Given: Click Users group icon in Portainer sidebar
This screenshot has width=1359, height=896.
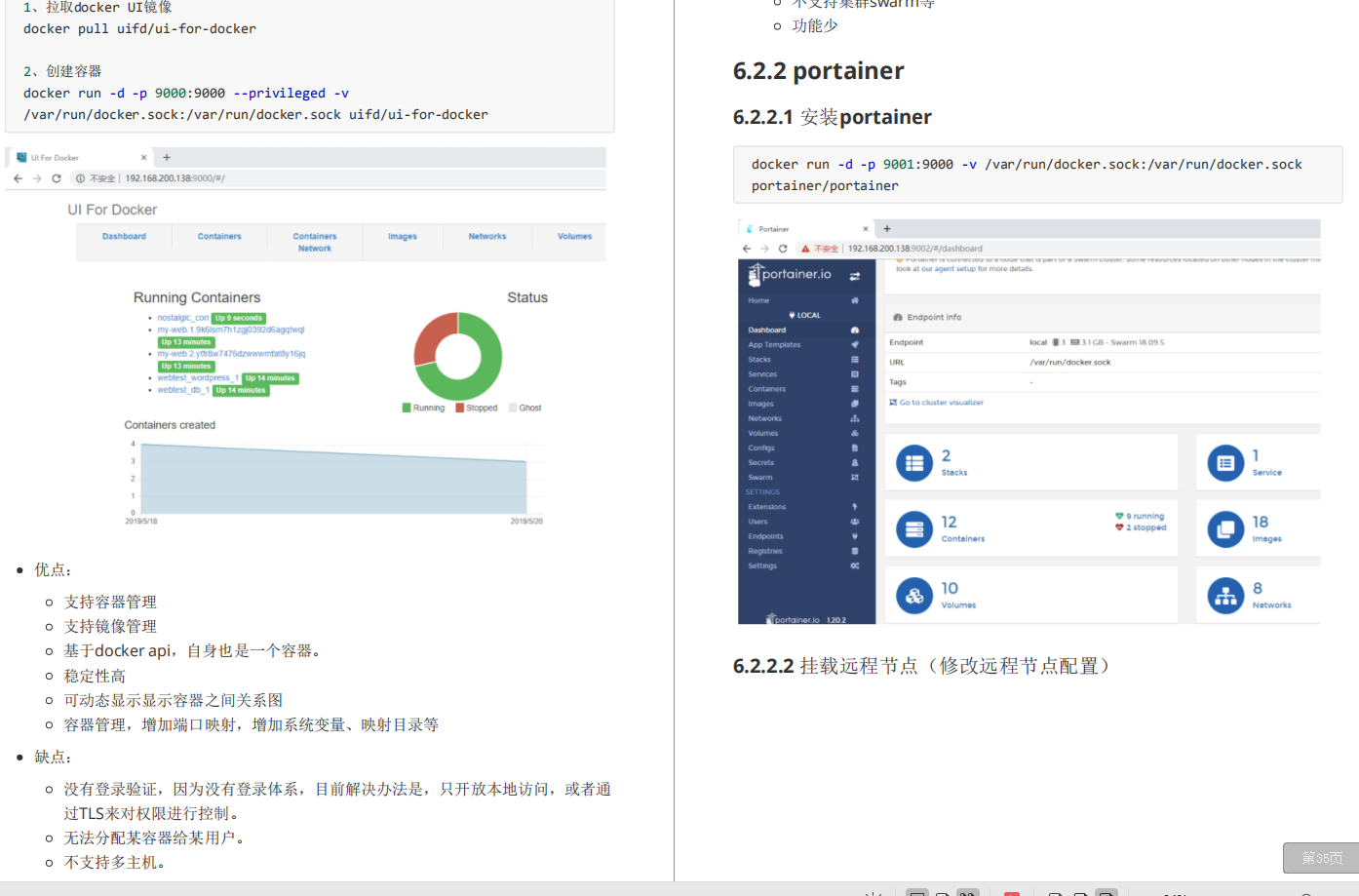Looking at the screenshot, I should 855,522.
